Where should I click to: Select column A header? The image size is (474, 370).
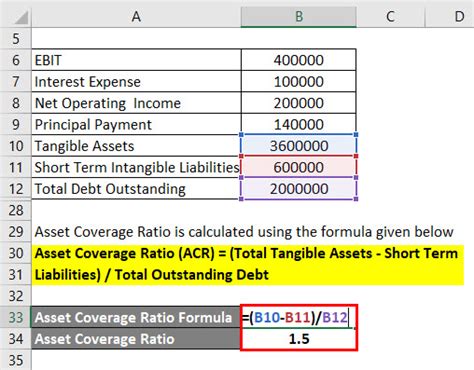pyautogui.click(x=136, y=16)
